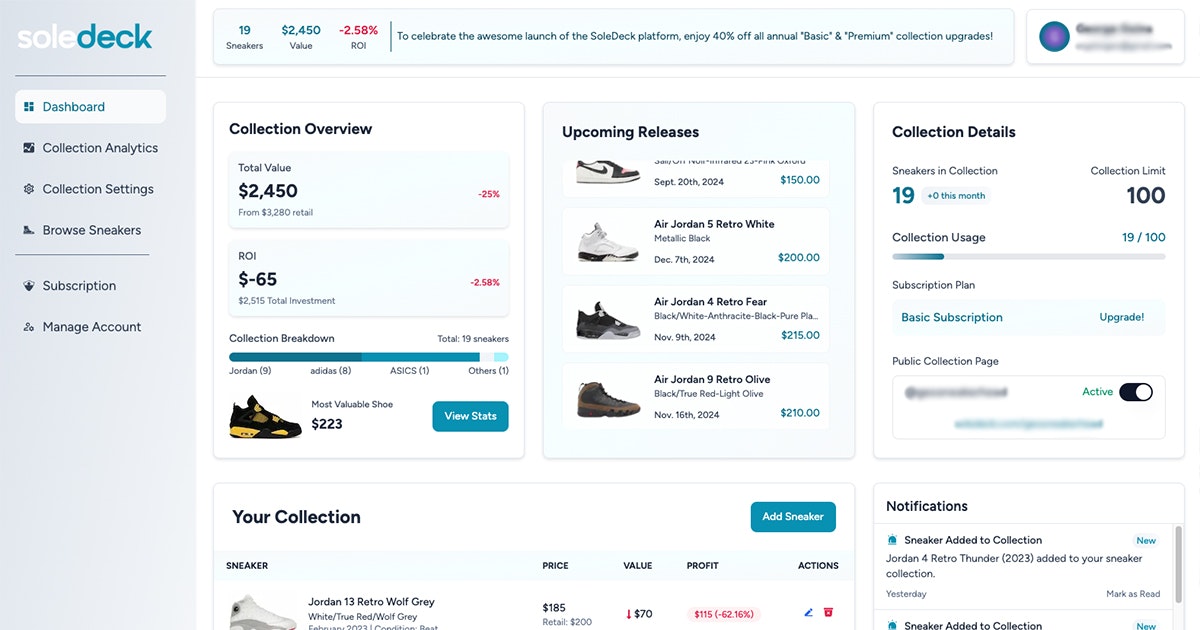The height and width of the screenshot is (630, 1200).
Task: Click the Subscription icon in the sidebar
Action: pos(29,286)
